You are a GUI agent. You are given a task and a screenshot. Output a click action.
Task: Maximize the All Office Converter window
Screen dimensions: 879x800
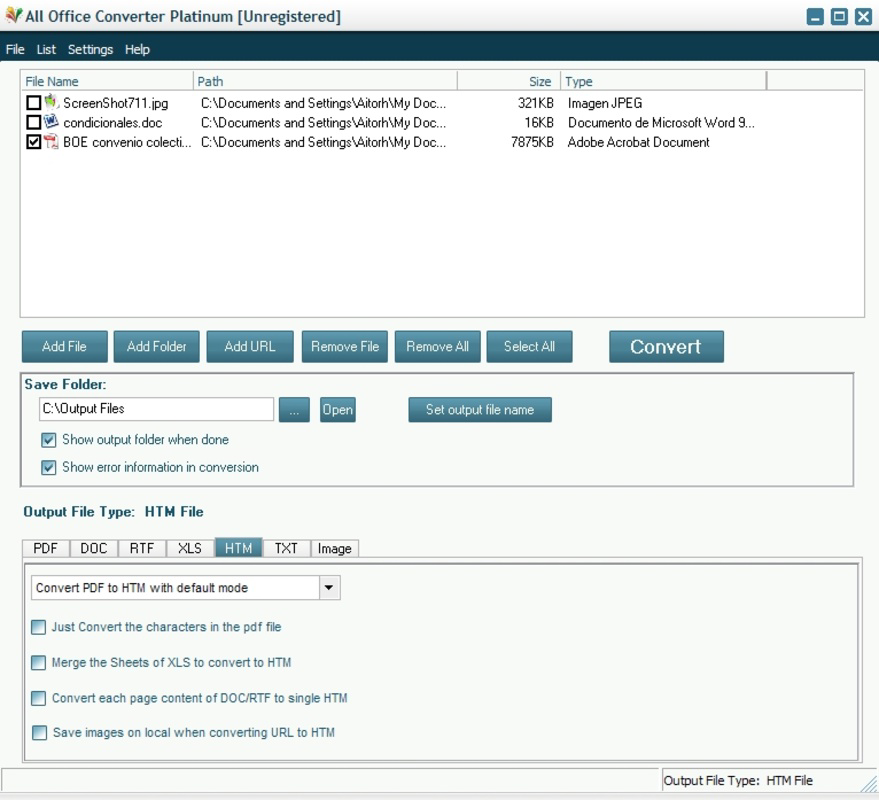pos(839,17)
